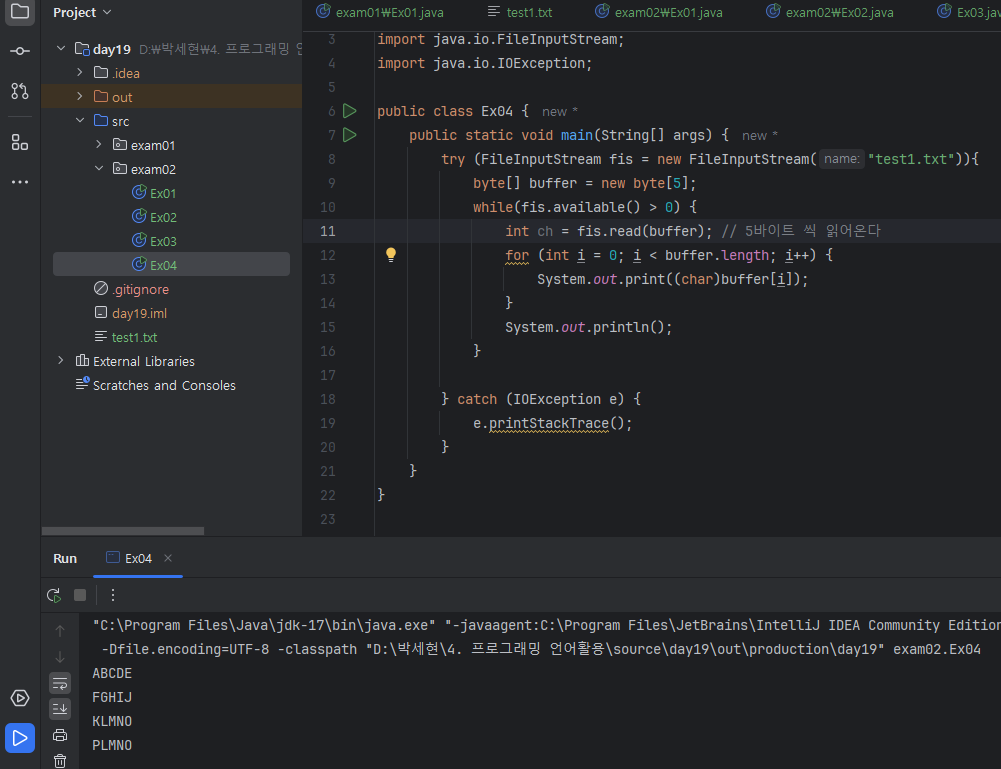Run main method from gutter arrow
This screenshot has height=769, width=1001.
[350, 135]
